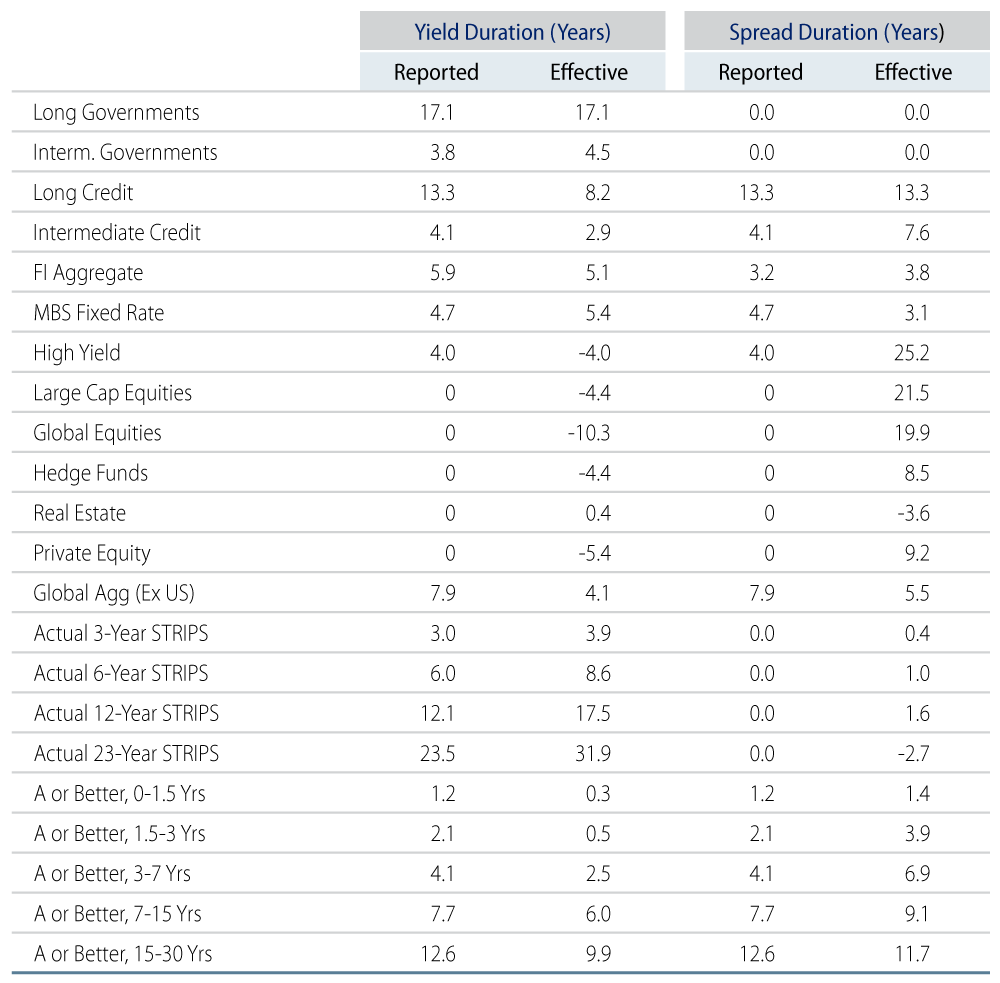Image resolution: width=1000 pixels, height=983 pixels.
Task: Click the Yield Duration (Years) header
Action: (x=512, y=32)
